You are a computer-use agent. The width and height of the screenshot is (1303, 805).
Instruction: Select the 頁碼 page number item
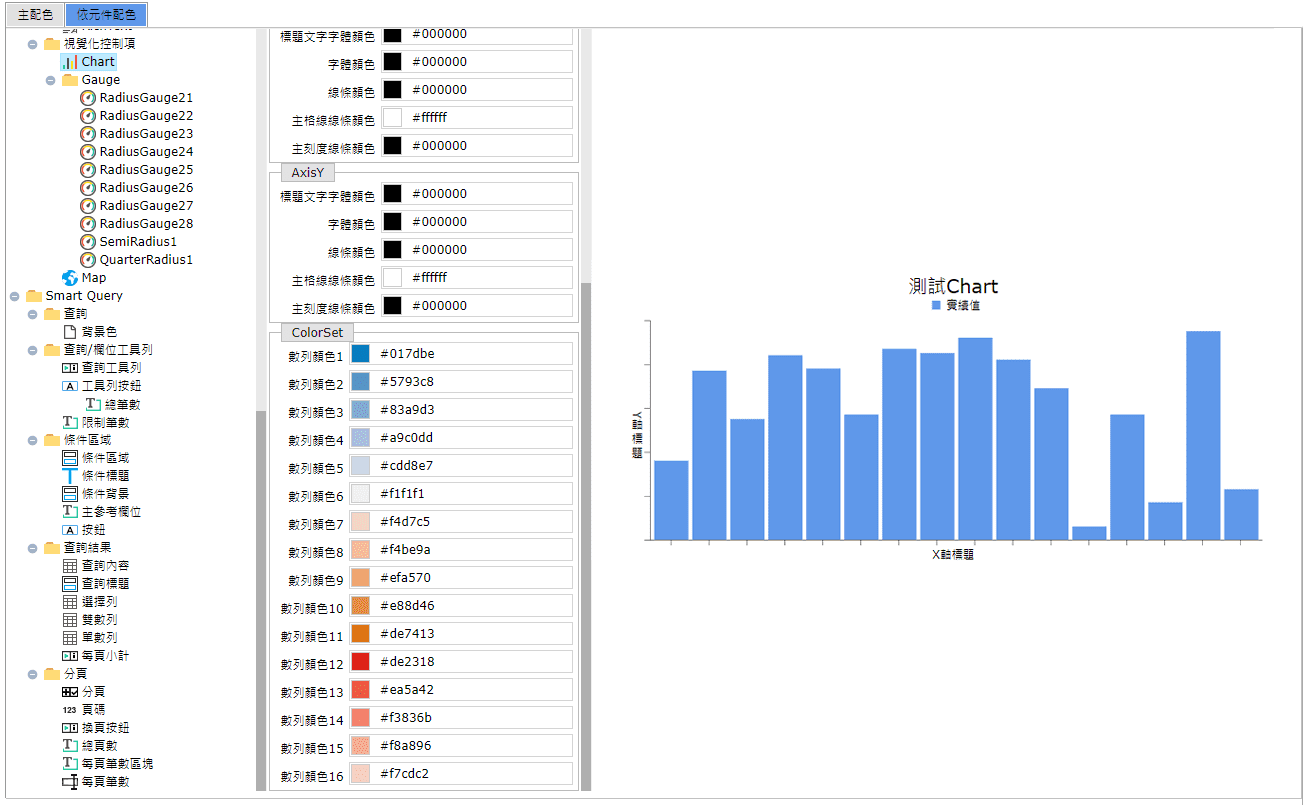[x=93, y=709]
